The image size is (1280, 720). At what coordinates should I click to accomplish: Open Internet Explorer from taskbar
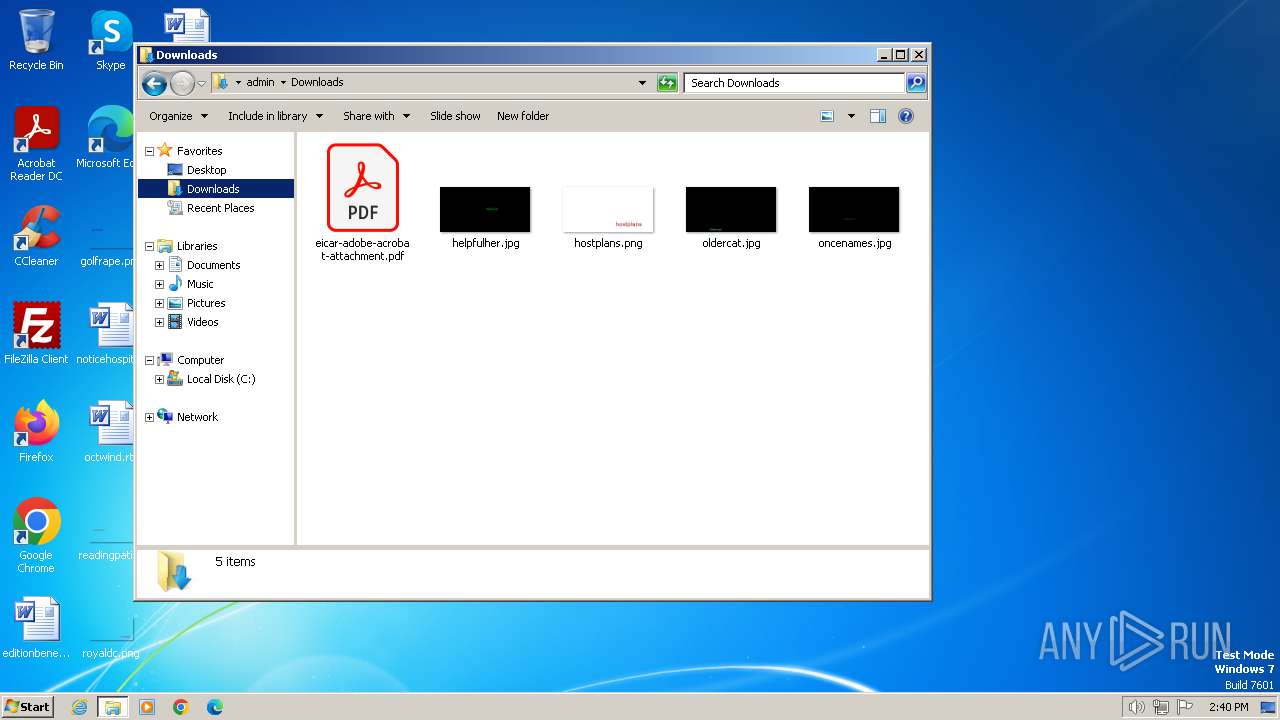(80, 707)
